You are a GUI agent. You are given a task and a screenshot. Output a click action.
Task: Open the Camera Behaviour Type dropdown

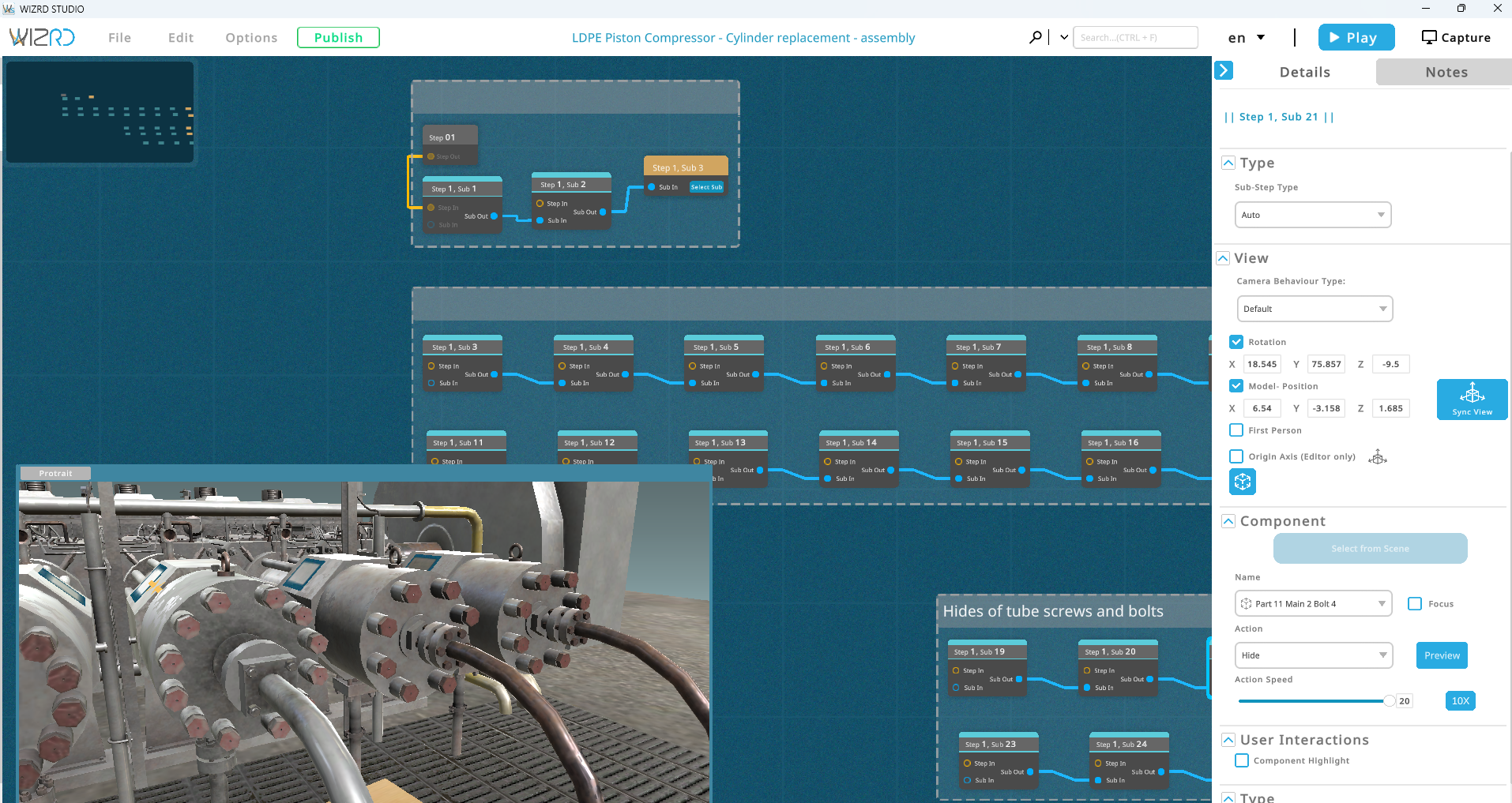click(1315, 309)
